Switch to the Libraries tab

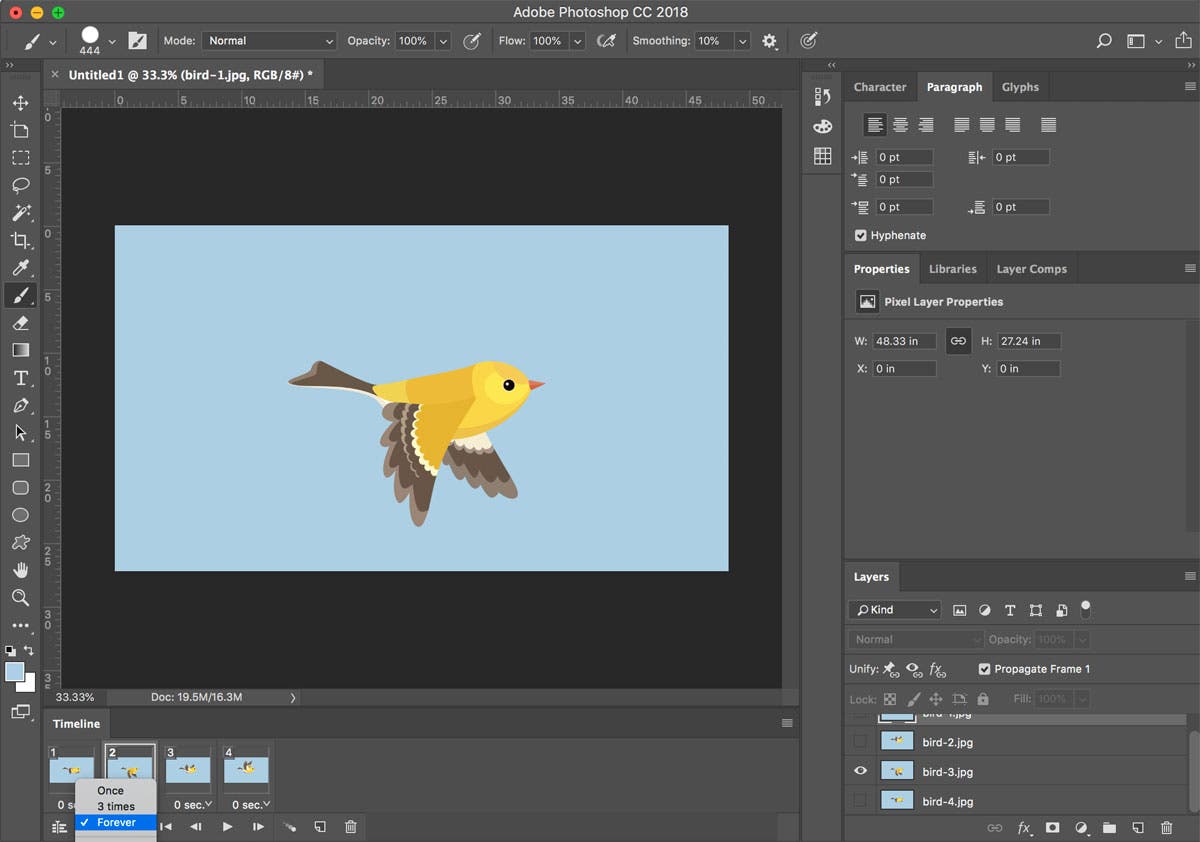952,269
